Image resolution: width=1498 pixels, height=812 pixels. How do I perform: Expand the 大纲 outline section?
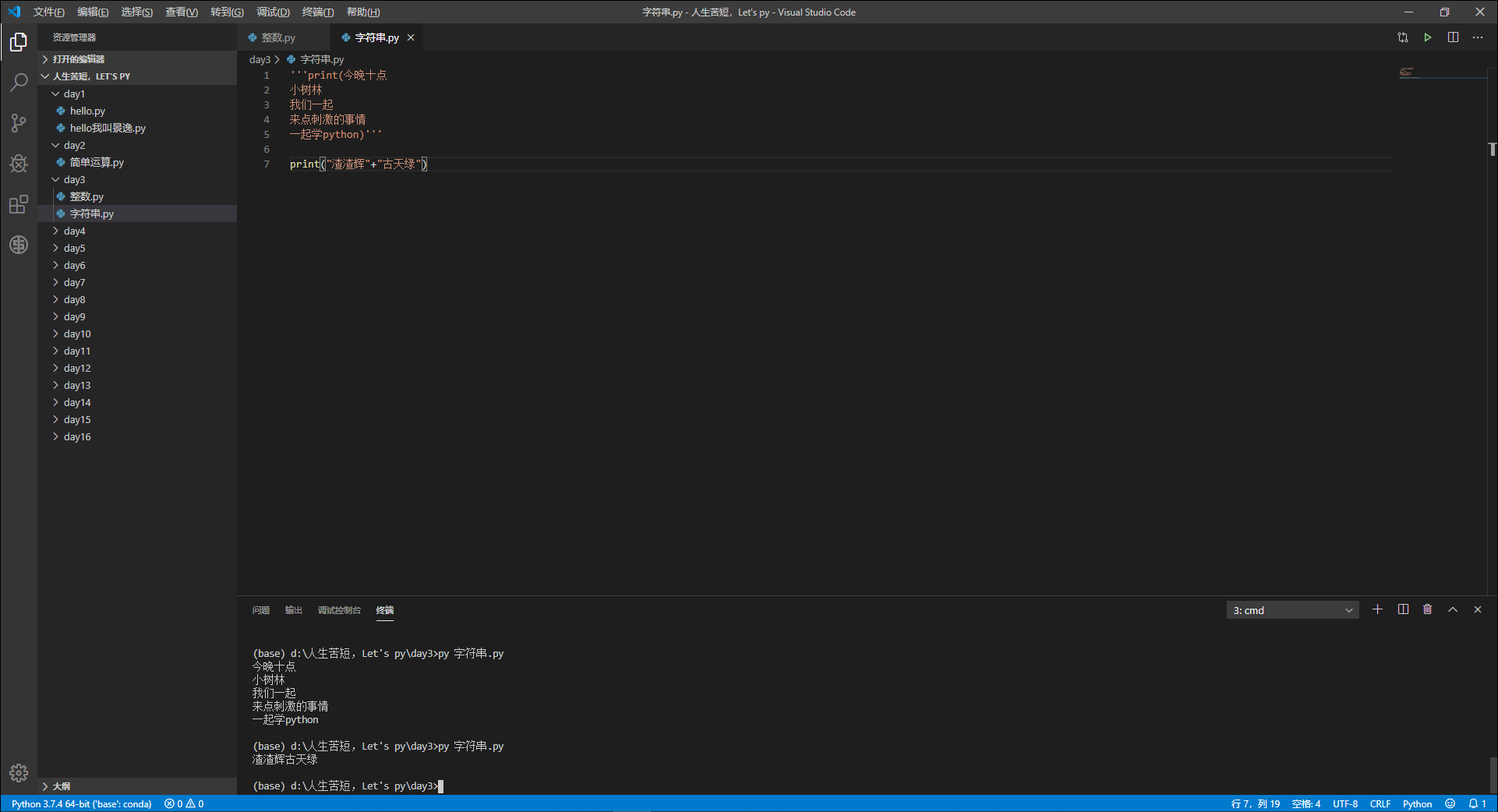point(136,786)
